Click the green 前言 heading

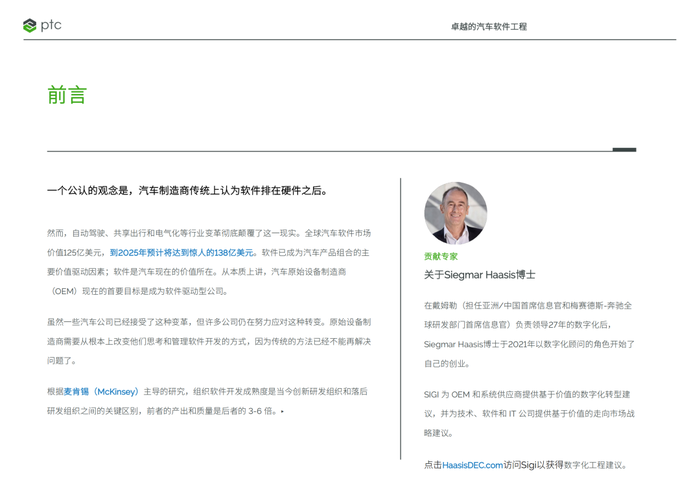[67, 95]
